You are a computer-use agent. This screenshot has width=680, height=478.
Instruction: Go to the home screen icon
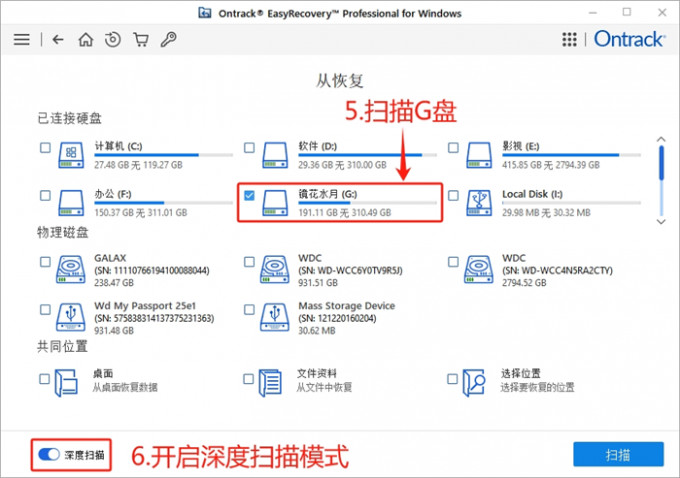pos(86,40)
